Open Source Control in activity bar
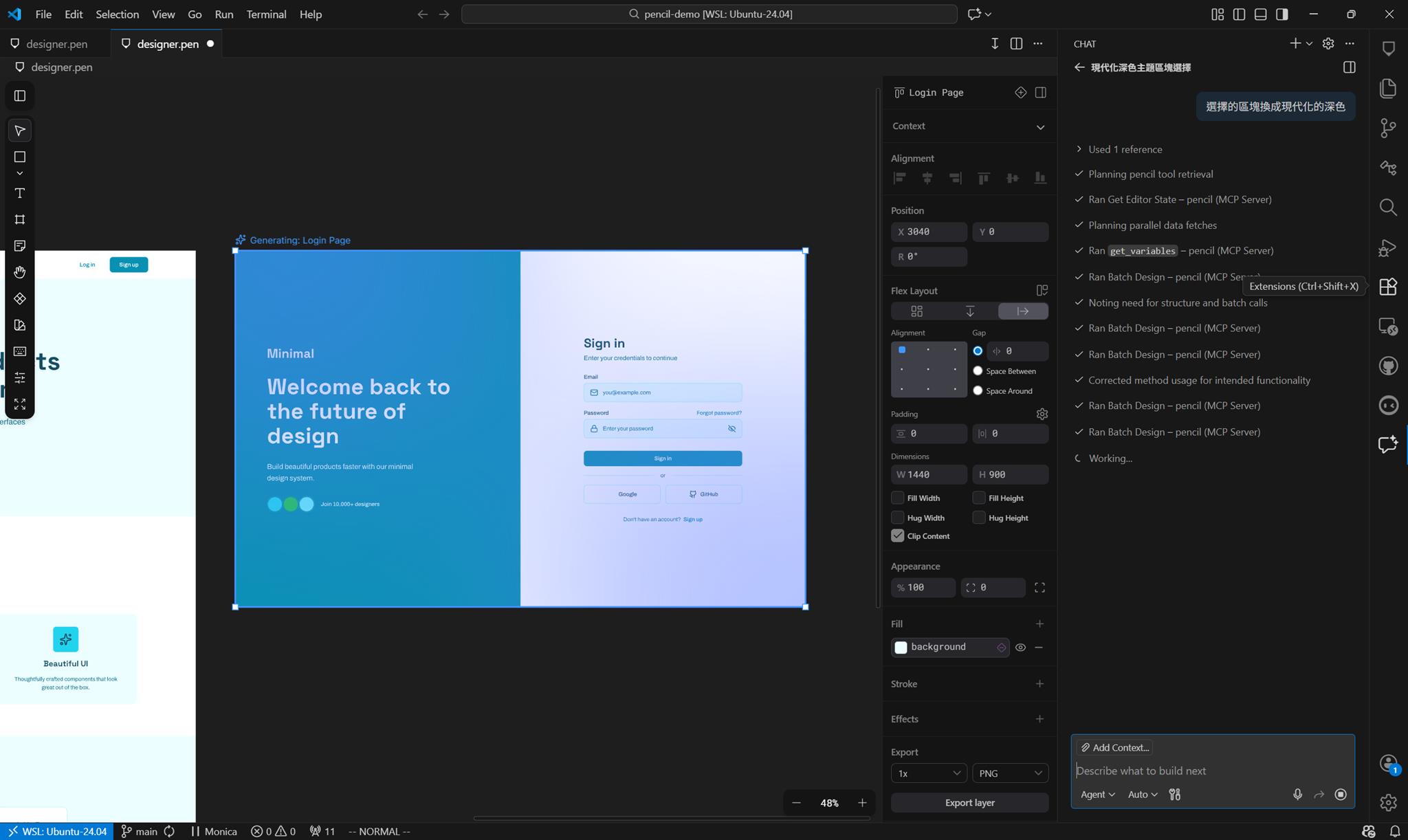Viewport: 1408px width, 840px height. point(1388,128)
